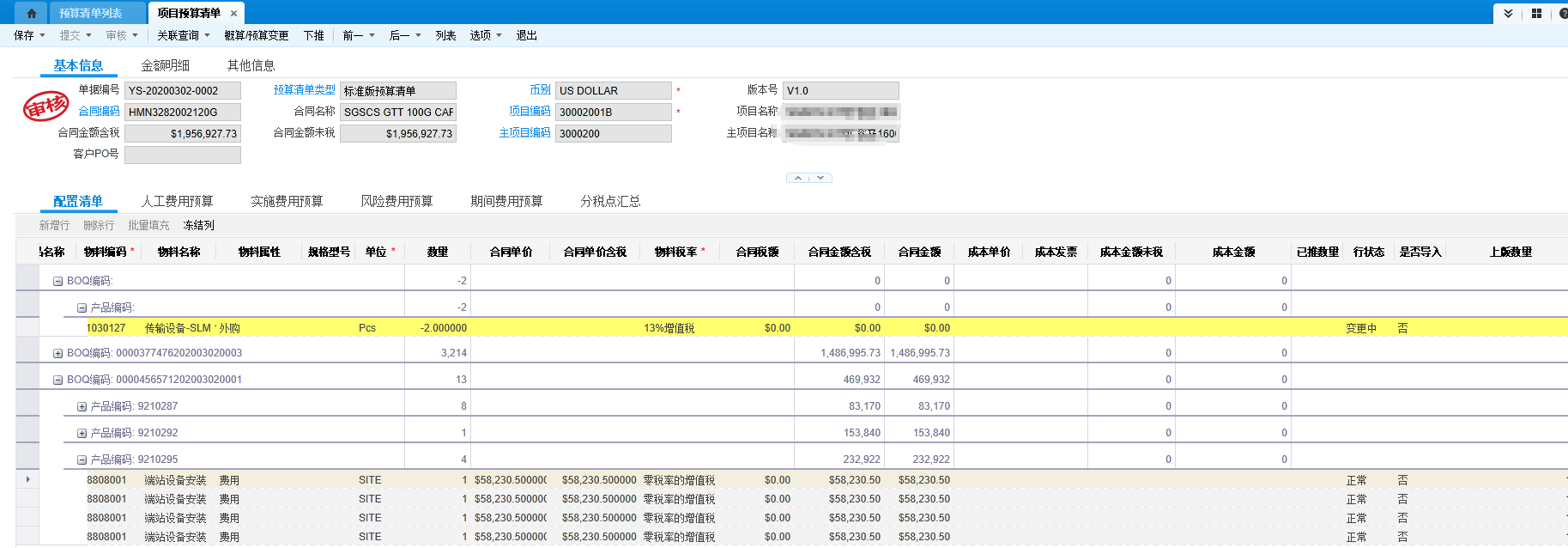Image resolution: width=1568 pixels, height=548 pixels.
Task: Click the 行状态 column header
Action: 1369,252
